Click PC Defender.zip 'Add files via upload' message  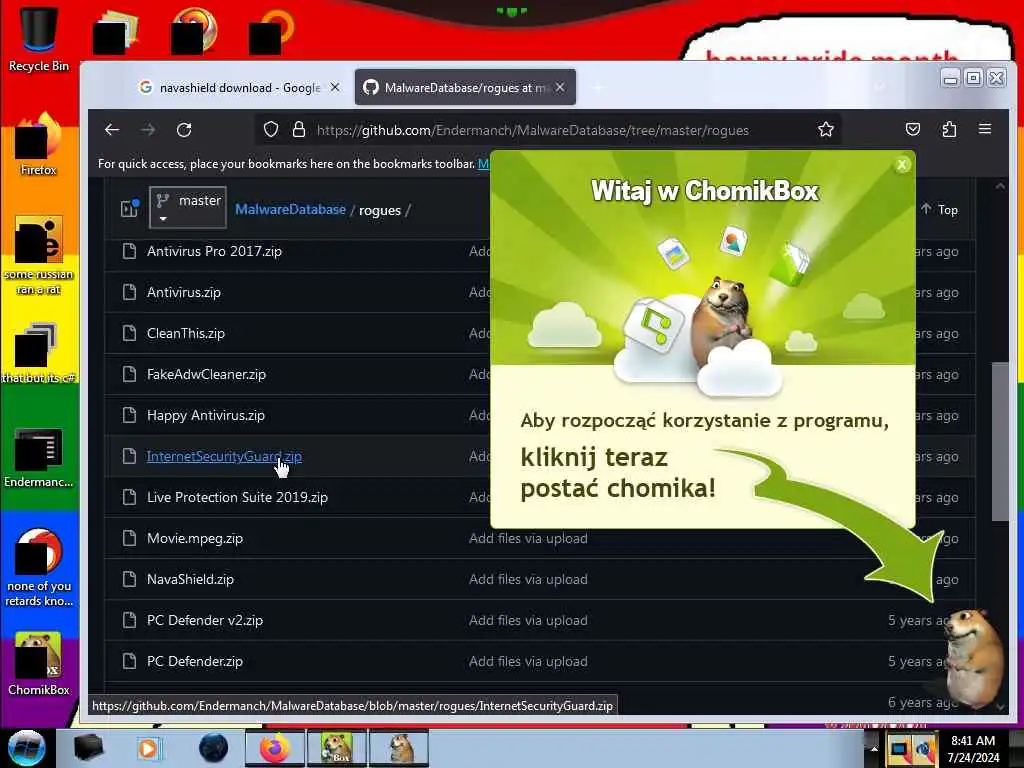tap(528, 662)
